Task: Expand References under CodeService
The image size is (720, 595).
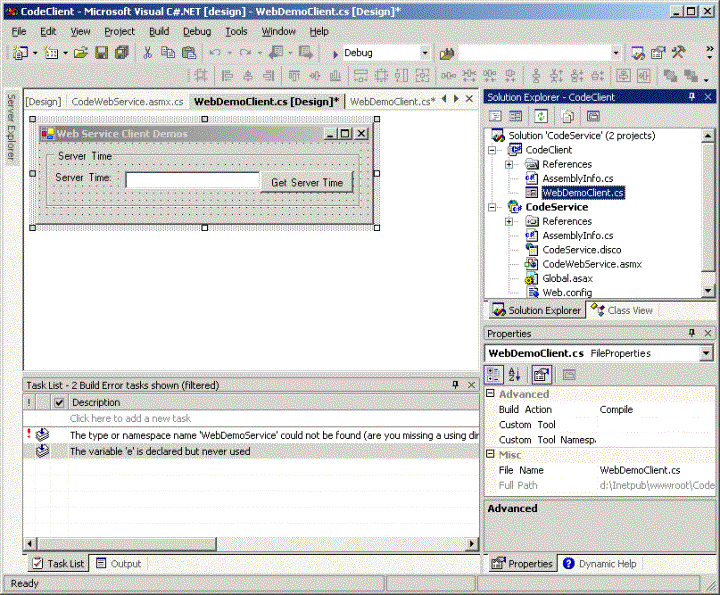Action: (509, 222)
